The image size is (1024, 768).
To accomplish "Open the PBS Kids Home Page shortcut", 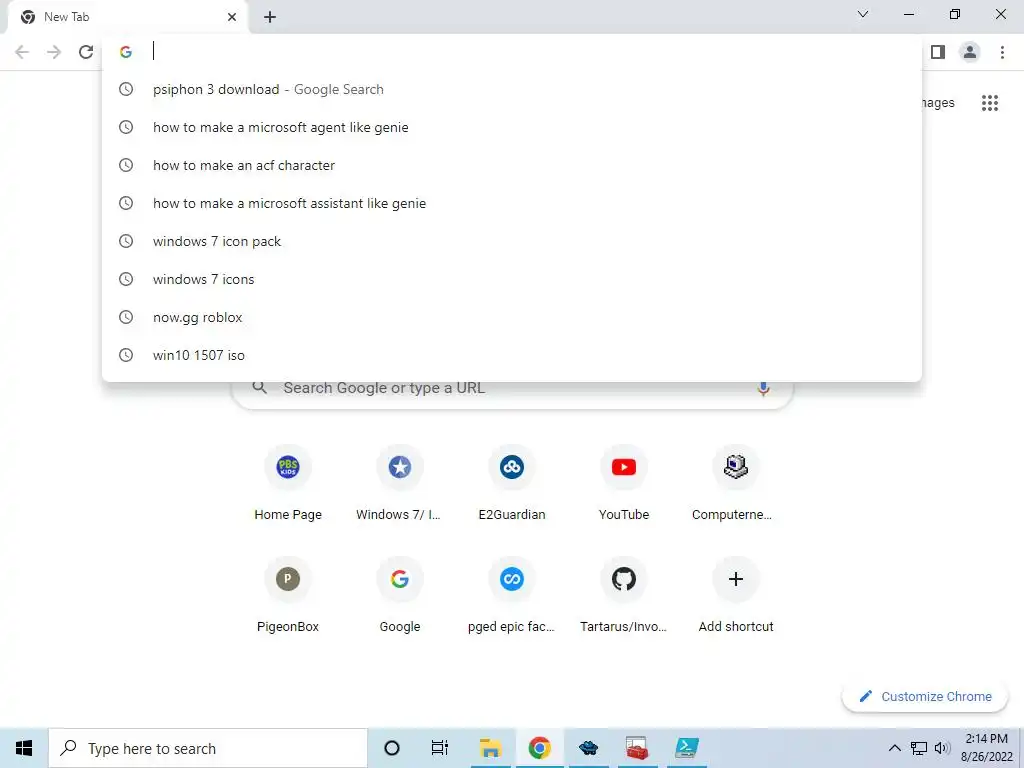I will (x=288, y=483).
